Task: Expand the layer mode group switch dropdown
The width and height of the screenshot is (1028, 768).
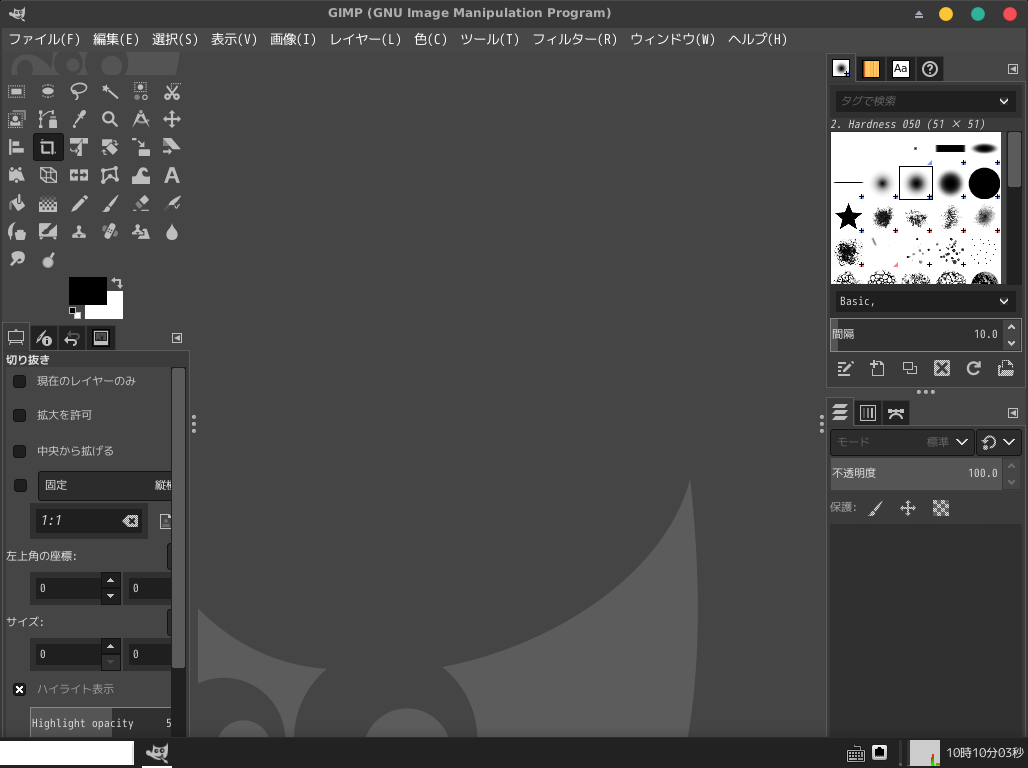Action: (998, 442)
